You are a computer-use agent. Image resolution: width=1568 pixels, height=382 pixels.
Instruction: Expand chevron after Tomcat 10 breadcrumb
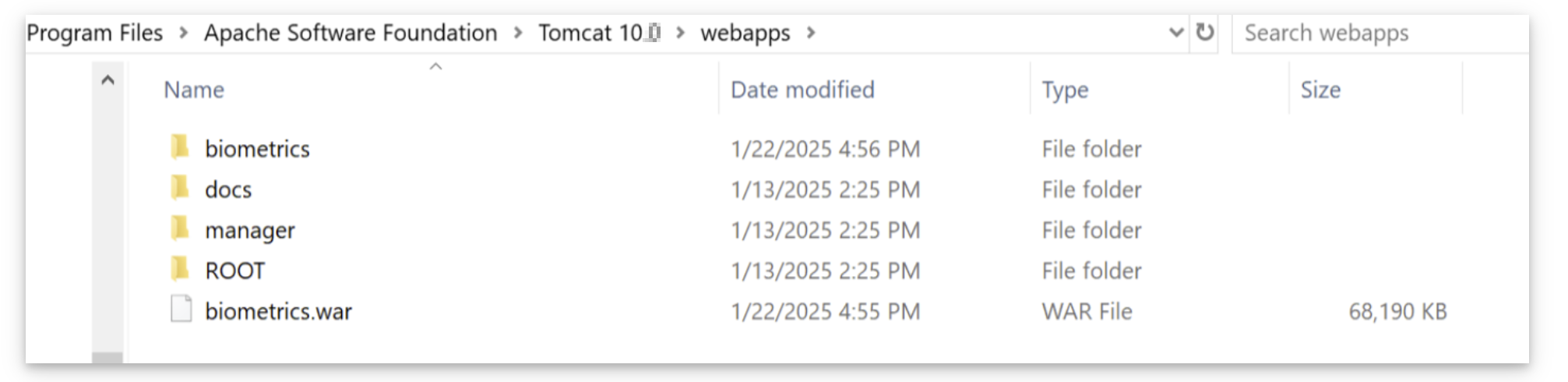(681, 33)
